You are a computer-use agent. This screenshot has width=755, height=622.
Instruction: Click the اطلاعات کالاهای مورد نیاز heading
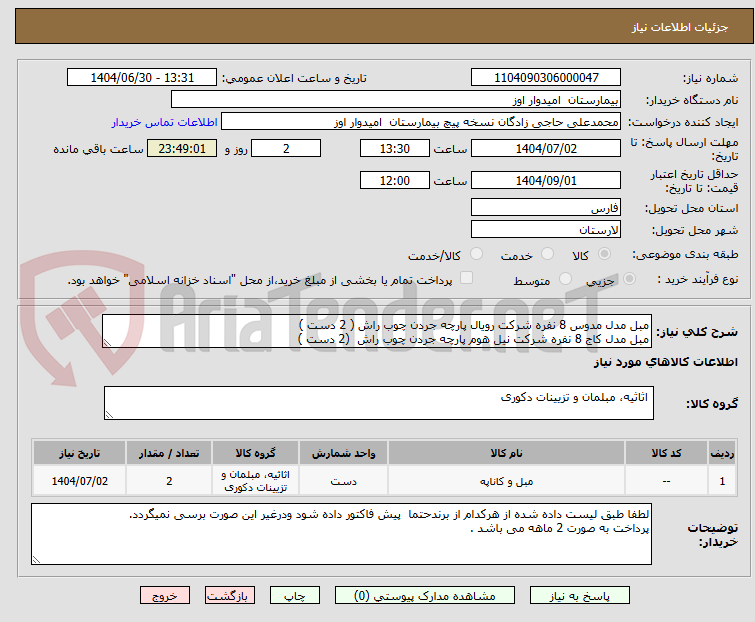pyautogui.click(x=665, y=362)
